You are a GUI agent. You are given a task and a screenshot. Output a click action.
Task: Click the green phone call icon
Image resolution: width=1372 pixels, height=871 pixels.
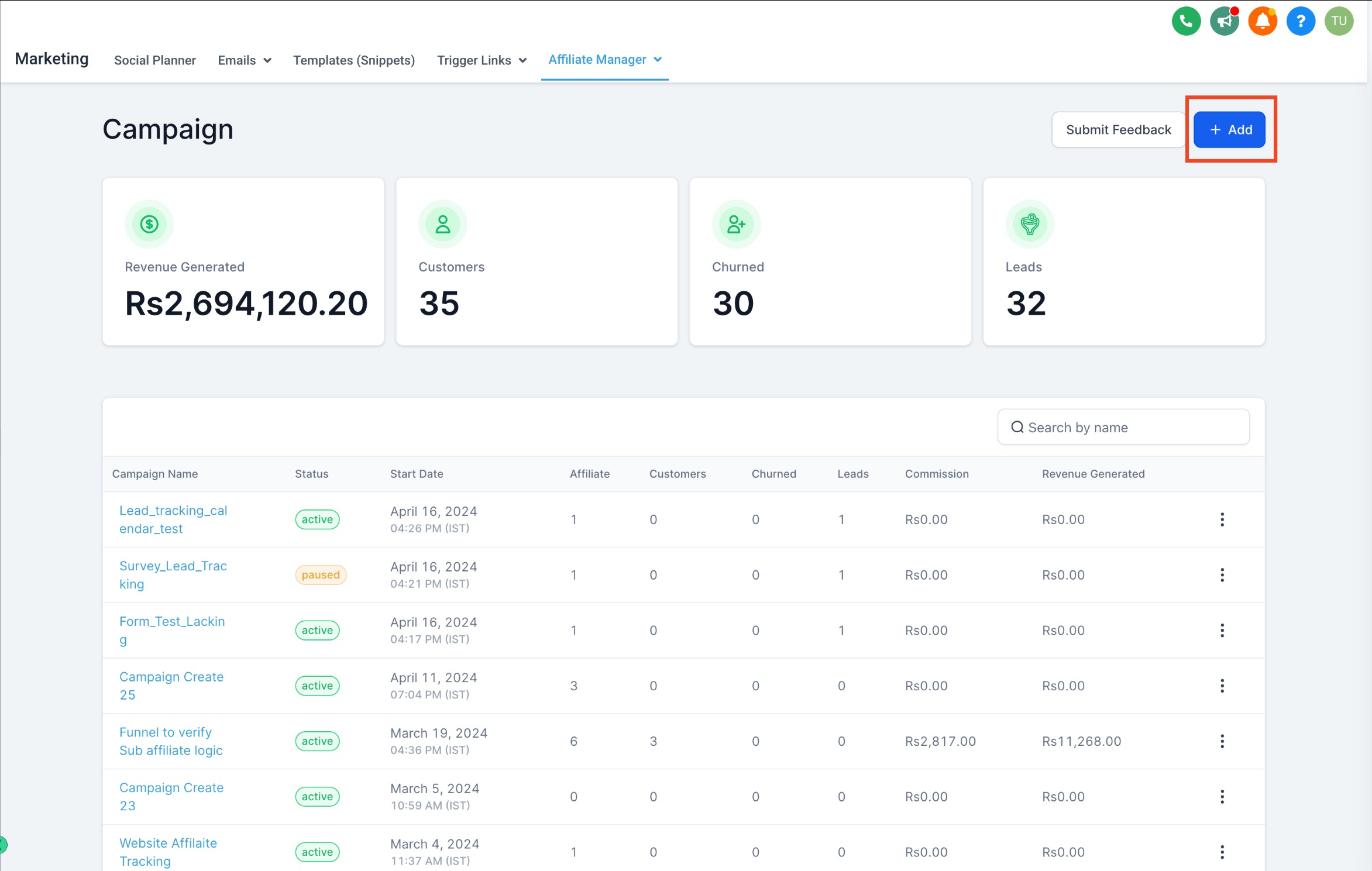[1186, 22]
